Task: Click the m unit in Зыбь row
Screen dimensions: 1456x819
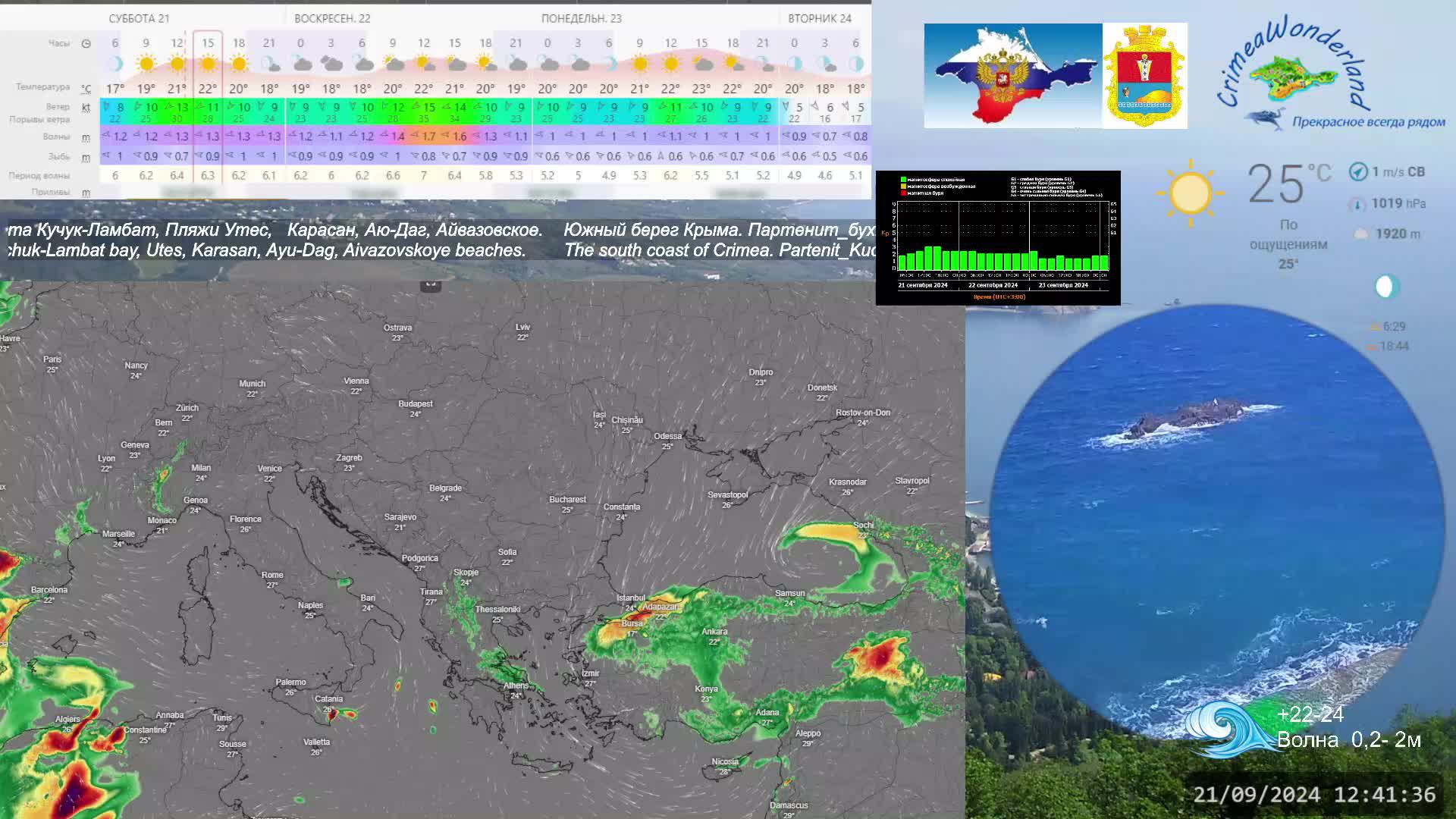Action: pyautogui.click(x=86, y=157)
